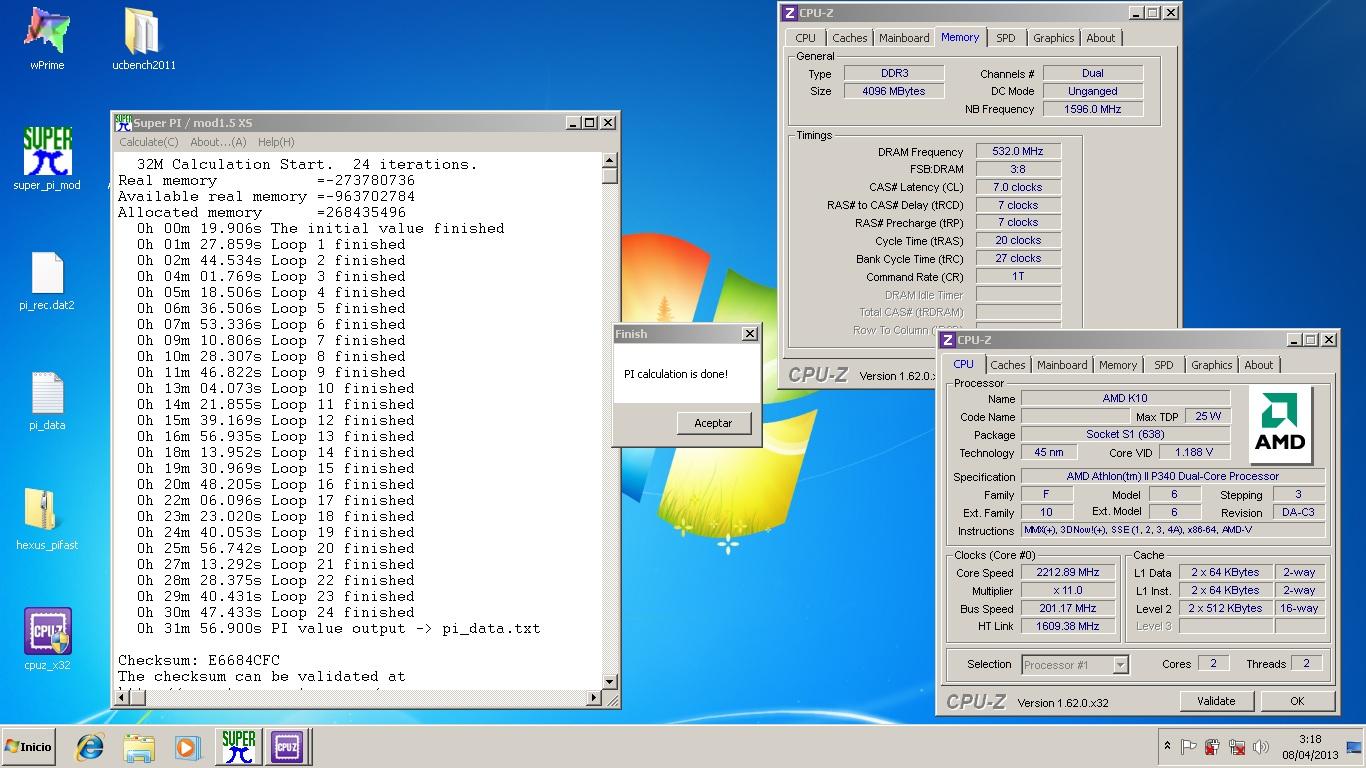The width and height of the screenshot is (1366, 768).
Task: Click the Memory CPU-Z window title icon
Action: [x=790, y=13]
